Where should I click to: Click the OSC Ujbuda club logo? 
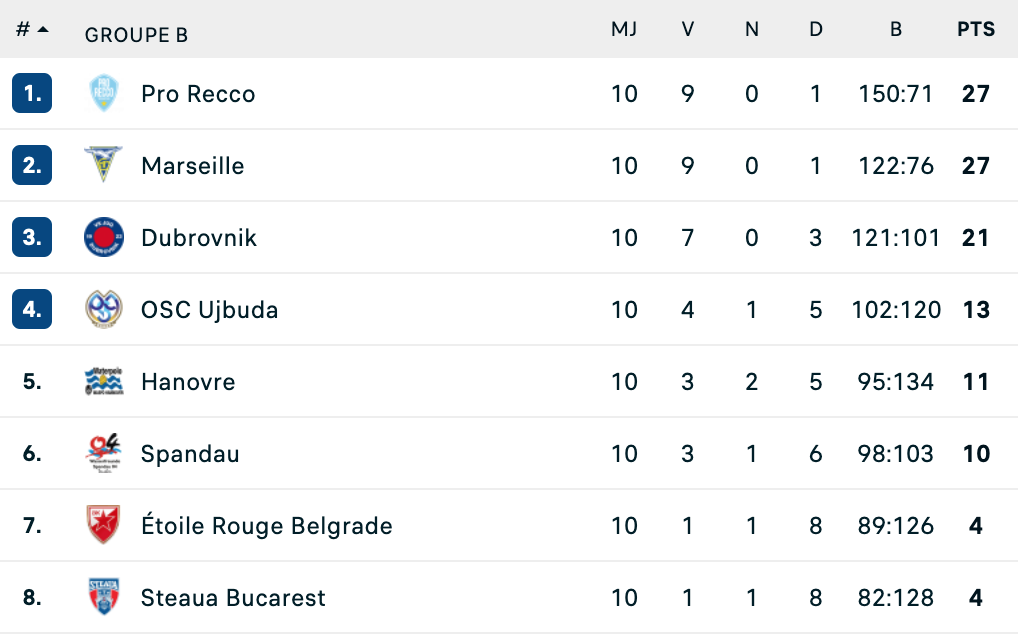point(103,310)
